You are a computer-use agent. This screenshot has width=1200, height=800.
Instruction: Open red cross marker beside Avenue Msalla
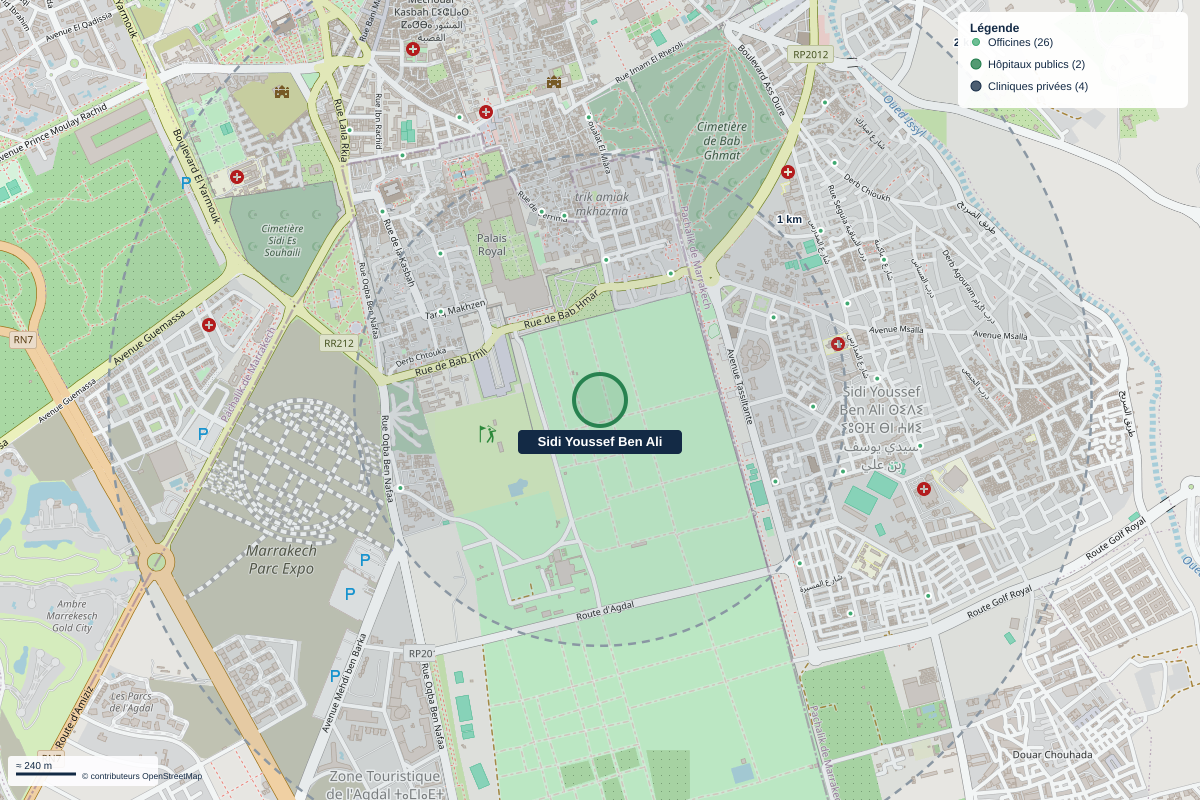point(838,344)
